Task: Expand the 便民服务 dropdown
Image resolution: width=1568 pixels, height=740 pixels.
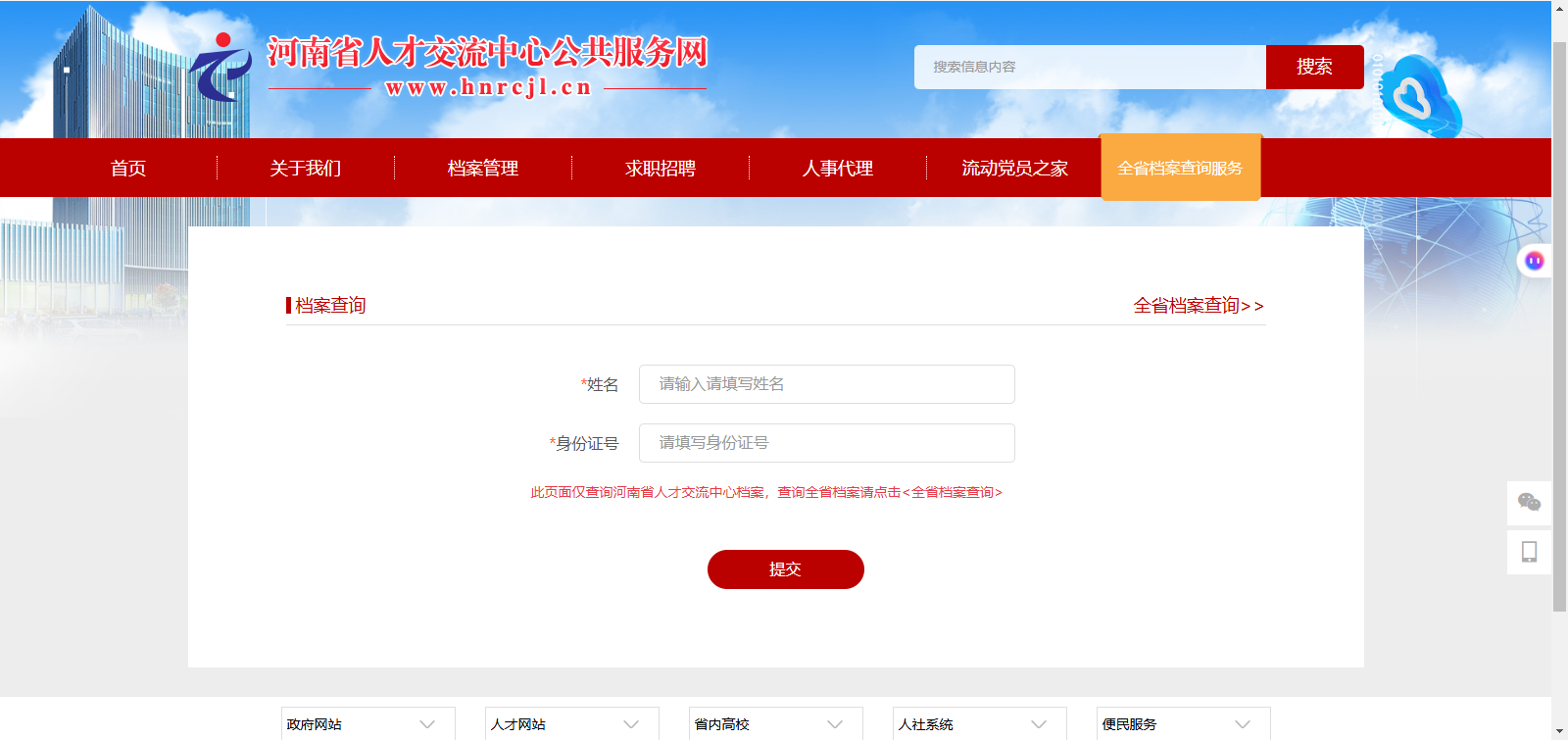Action: pos(1184,724)
